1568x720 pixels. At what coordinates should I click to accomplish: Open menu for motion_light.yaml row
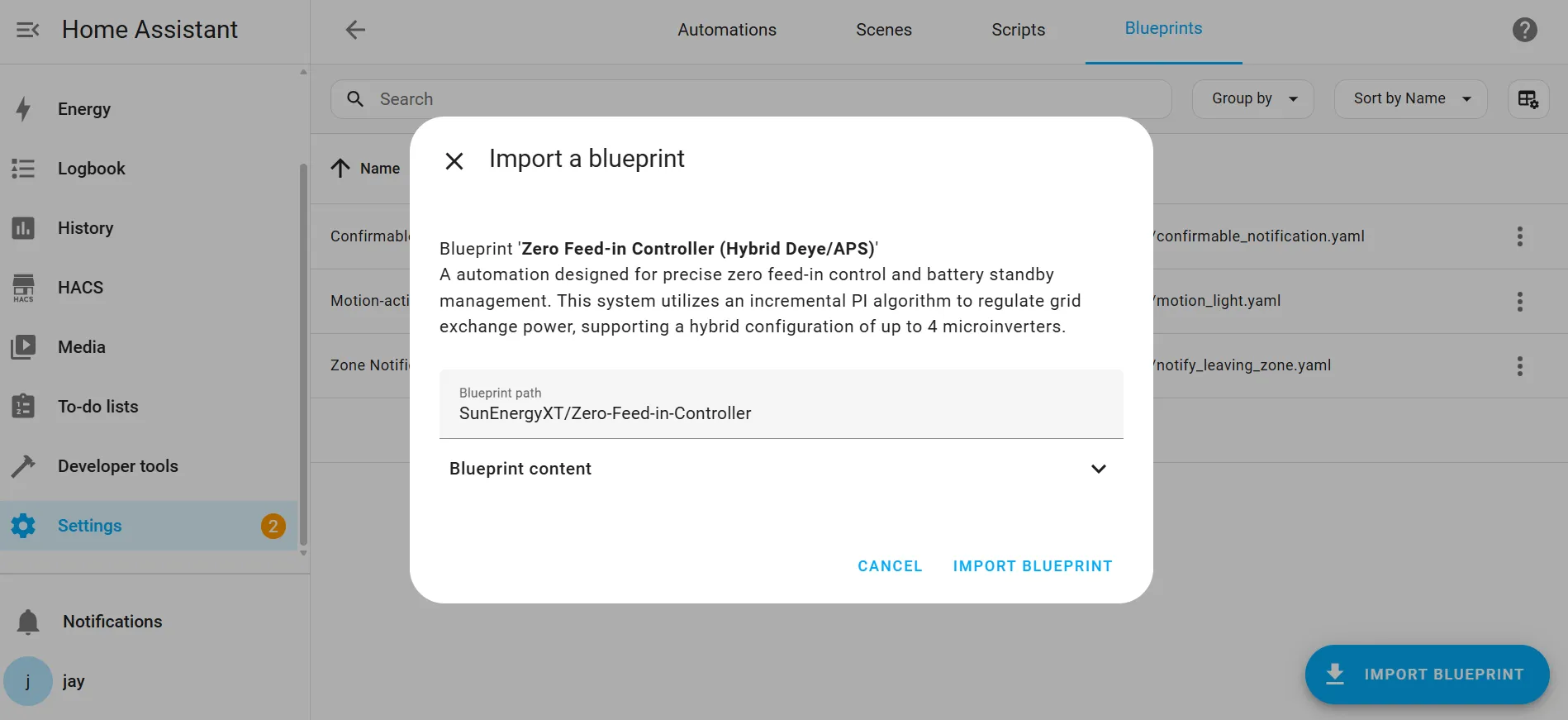pos(1519,301)
